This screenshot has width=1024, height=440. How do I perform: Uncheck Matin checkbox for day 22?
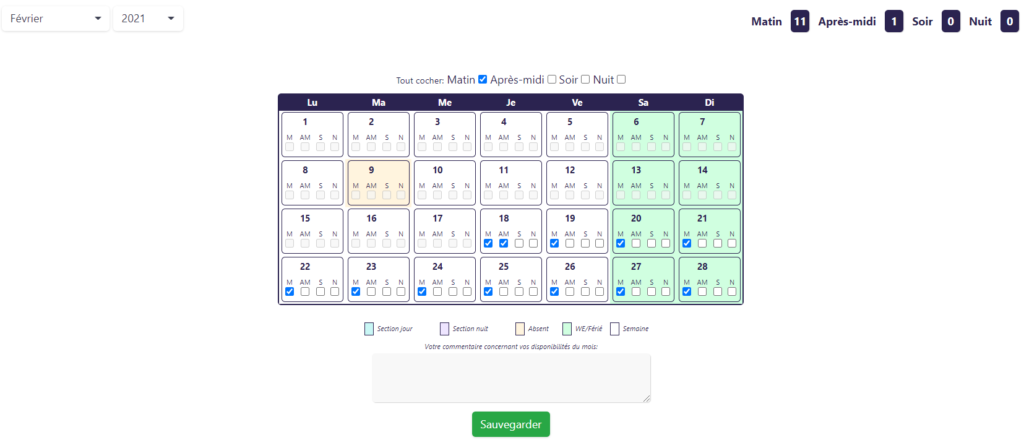tap(290, 292)
